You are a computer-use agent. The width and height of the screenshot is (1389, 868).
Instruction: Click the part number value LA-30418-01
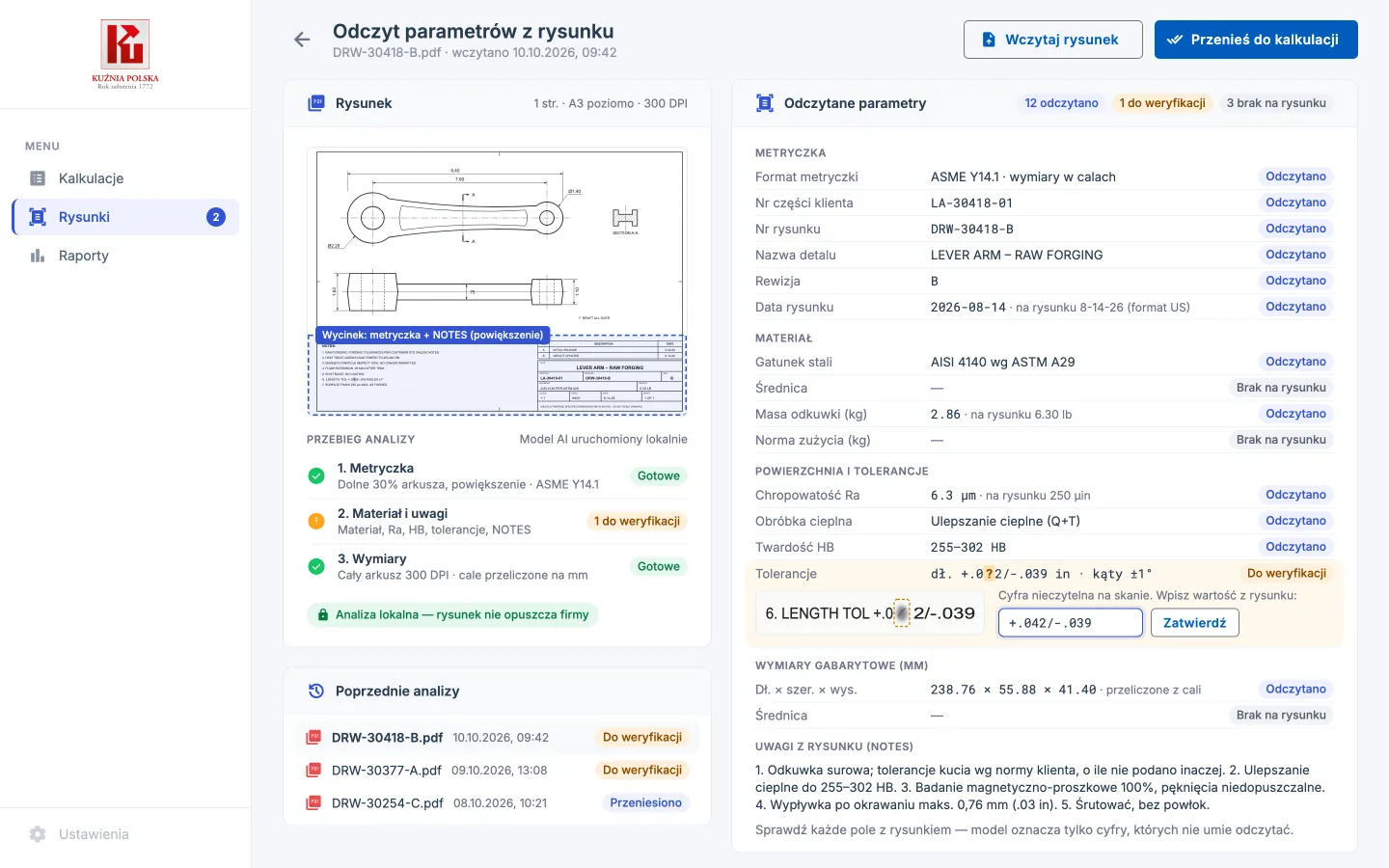(971, 203)
